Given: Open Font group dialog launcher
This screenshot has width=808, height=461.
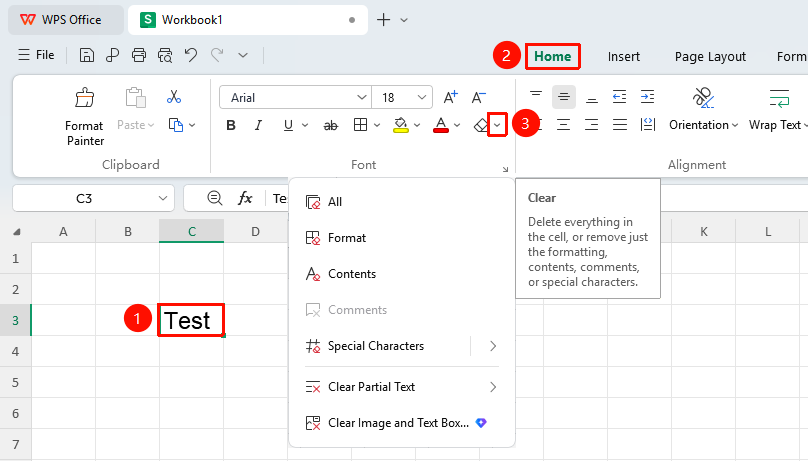Looking at the screenshot, I should click(x=505, y=169).
